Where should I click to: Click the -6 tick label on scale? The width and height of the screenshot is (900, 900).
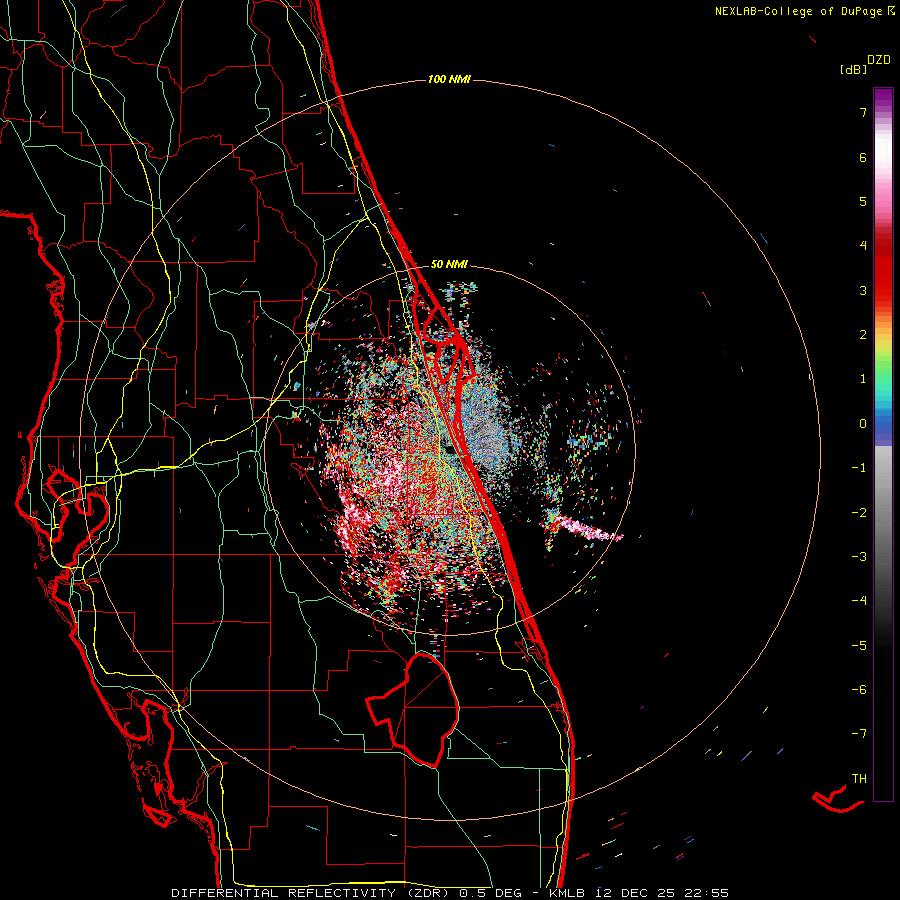click(859, 689)
